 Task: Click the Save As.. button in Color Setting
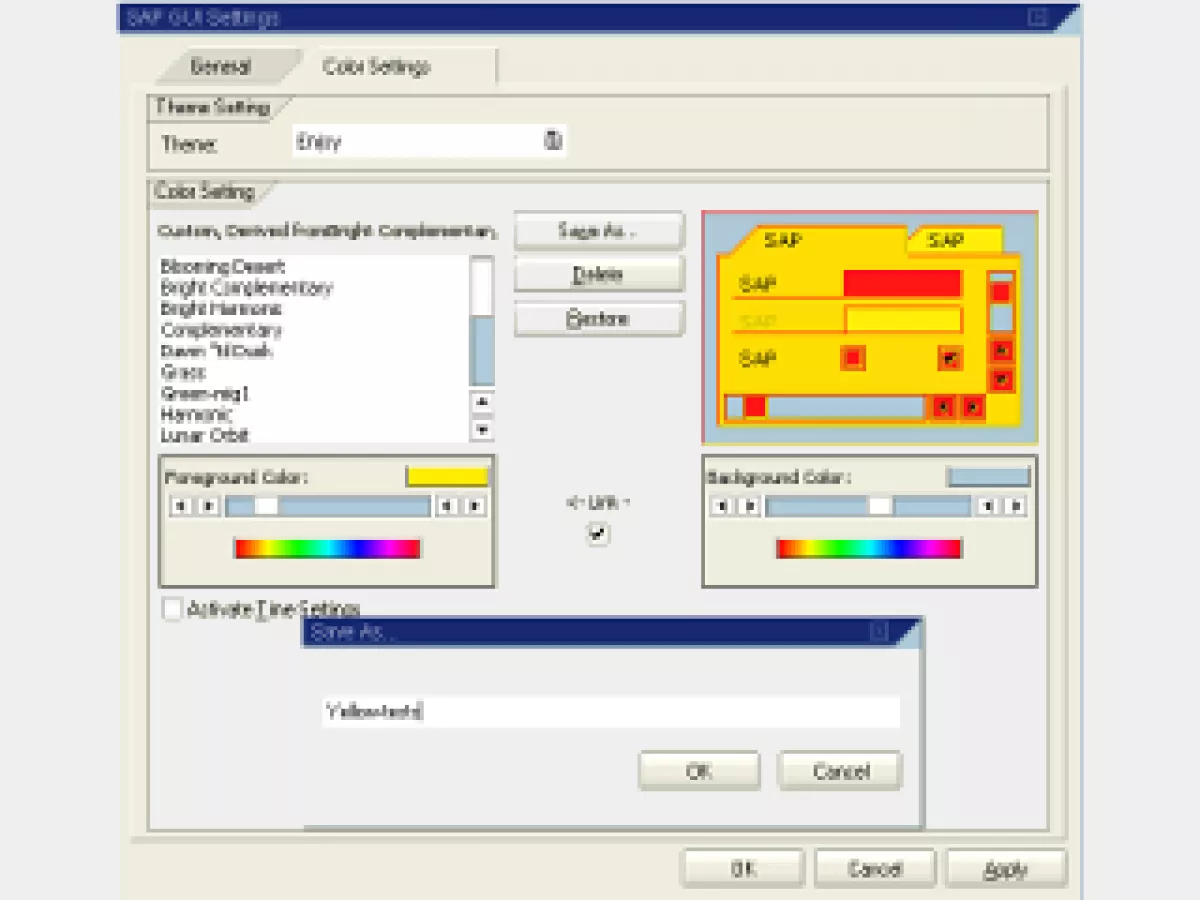pyautogui.click(x=599, y=231)
